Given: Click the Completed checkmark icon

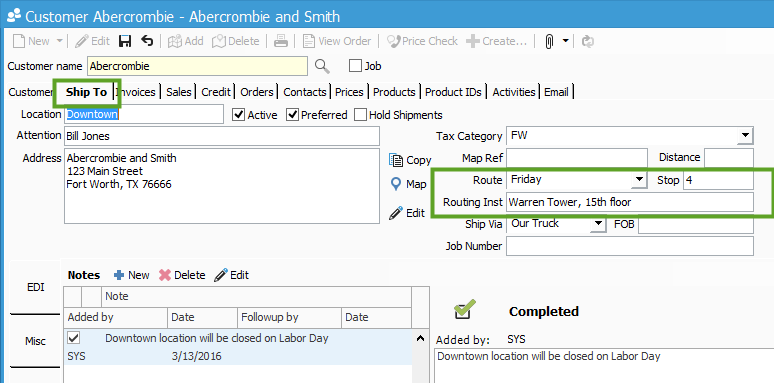Looking at the screenshot, I should pos(465,310).
